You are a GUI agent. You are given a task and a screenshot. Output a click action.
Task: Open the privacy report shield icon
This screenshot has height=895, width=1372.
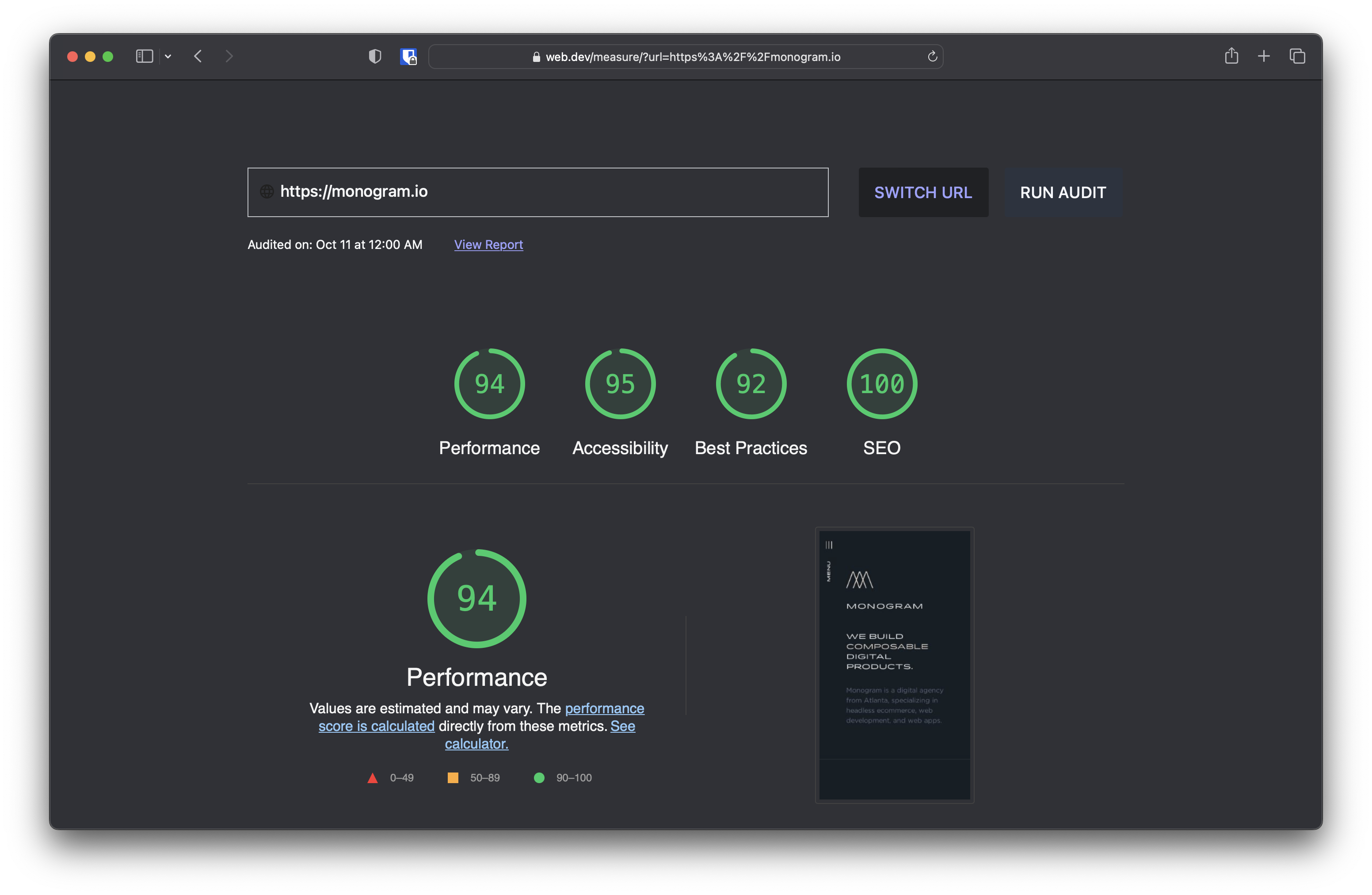coord(375,57)
